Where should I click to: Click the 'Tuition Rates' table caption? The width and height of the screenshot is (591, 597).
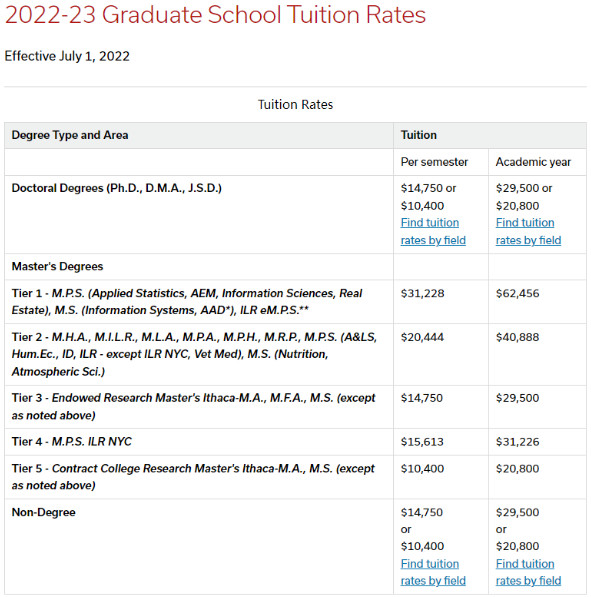point(296,105)
